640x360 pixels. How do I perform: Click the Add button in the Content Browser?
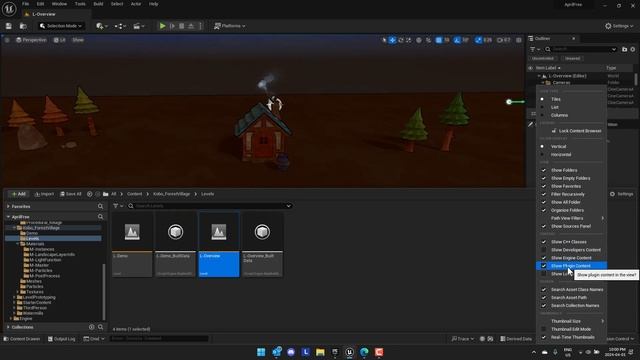(x=18, y=194)
